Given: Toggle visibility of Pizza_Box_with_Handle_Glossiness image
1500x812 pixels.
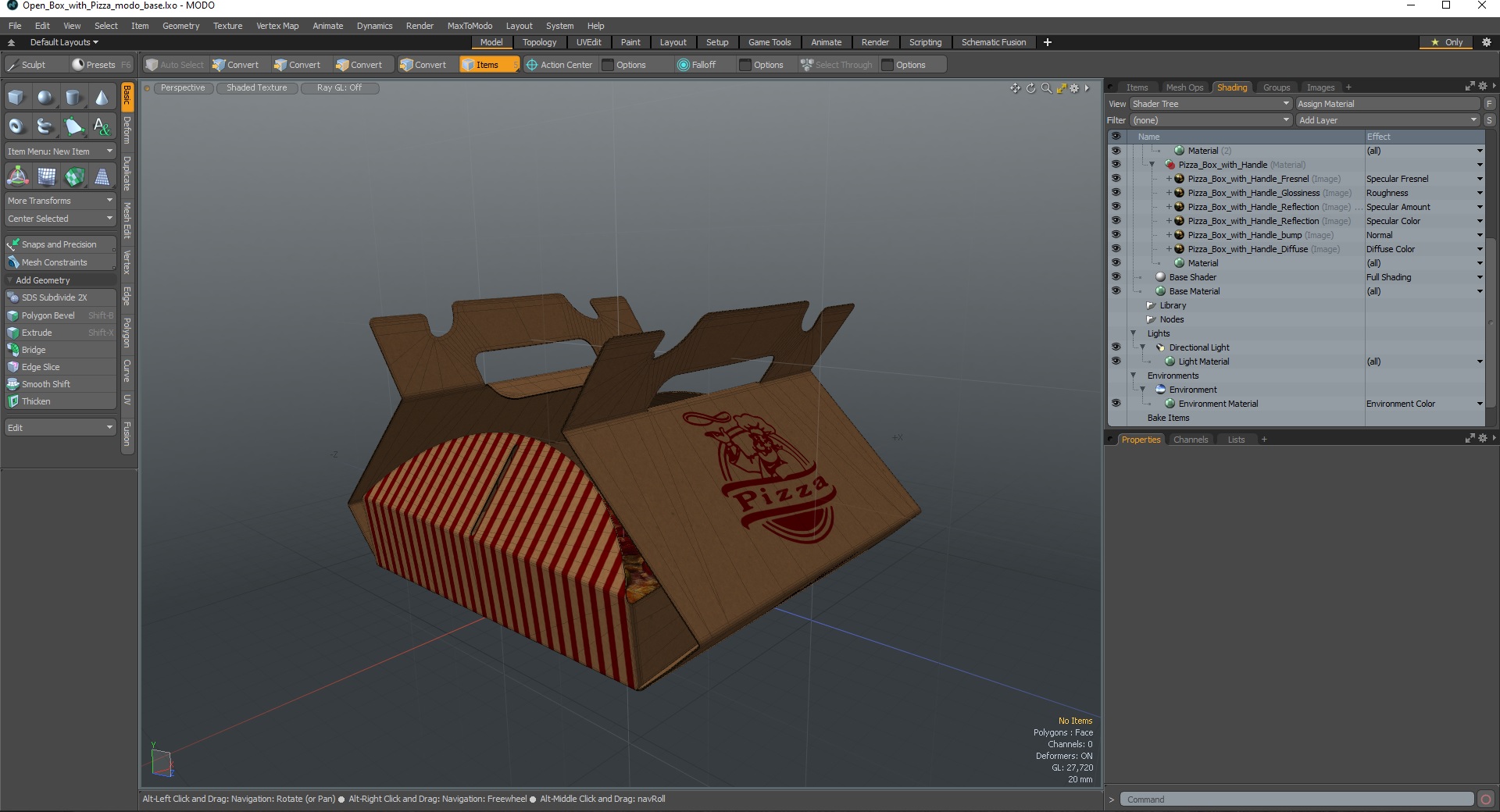Looking at the screenshot, I should pos(1116,193).
